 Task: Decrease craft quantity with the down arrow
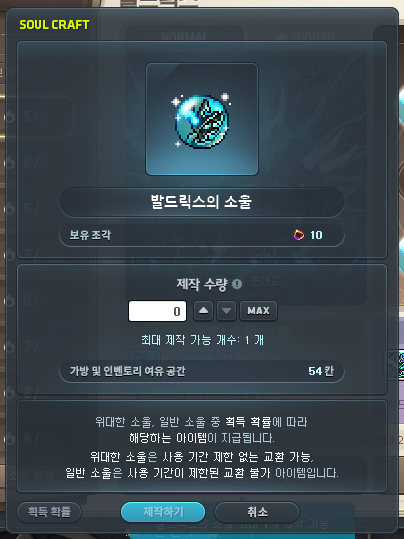pyautogui.click(x=226, y=311)
